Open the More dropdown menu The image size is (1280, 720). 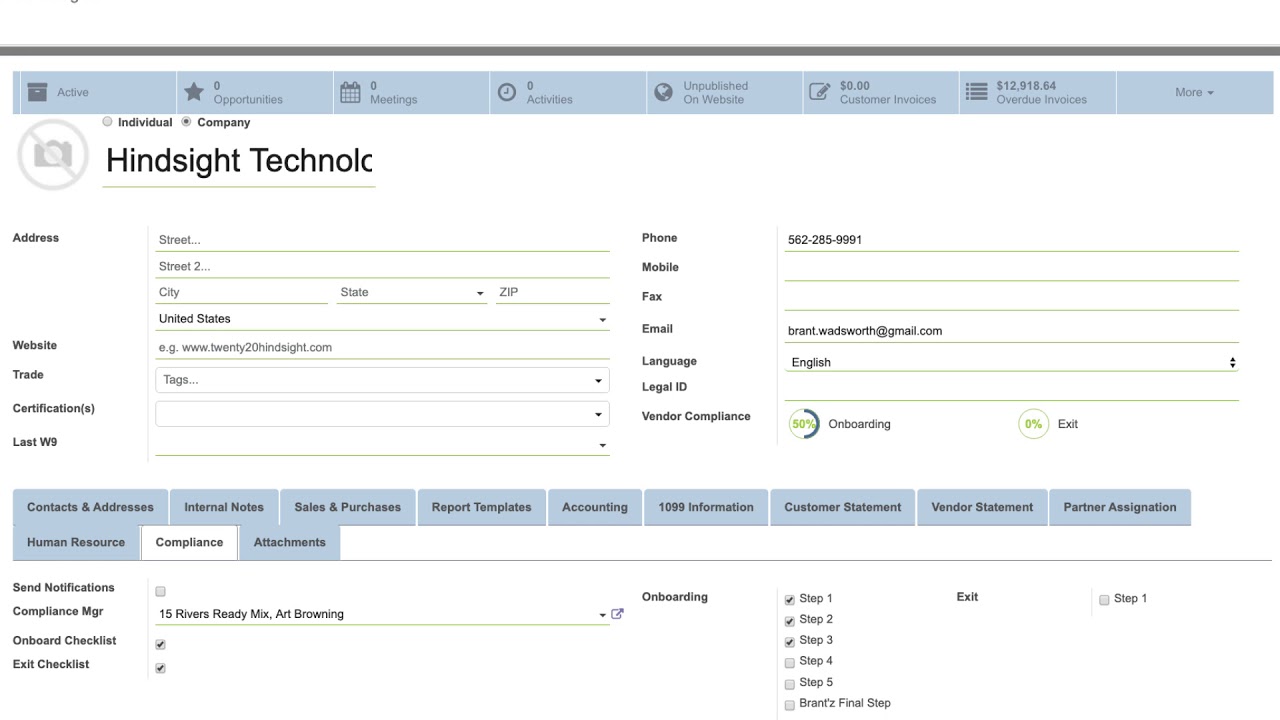pyautogui.click(x=1194, y=92)
